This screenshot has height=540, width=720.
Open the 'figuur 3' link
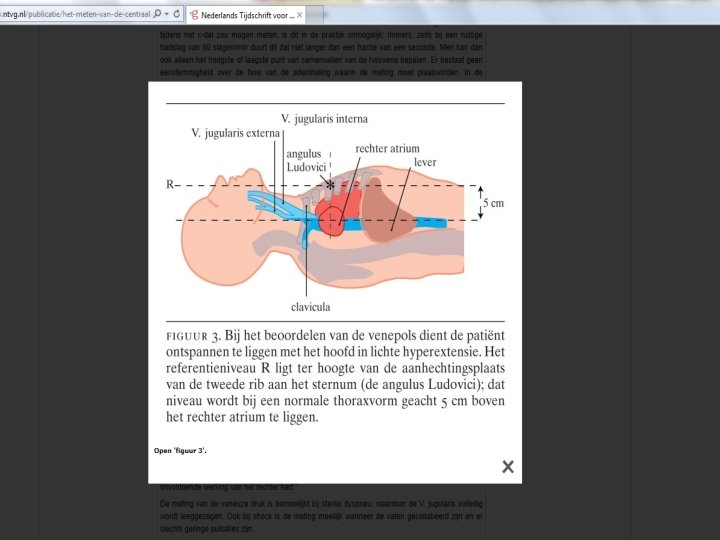coord(180,450)
